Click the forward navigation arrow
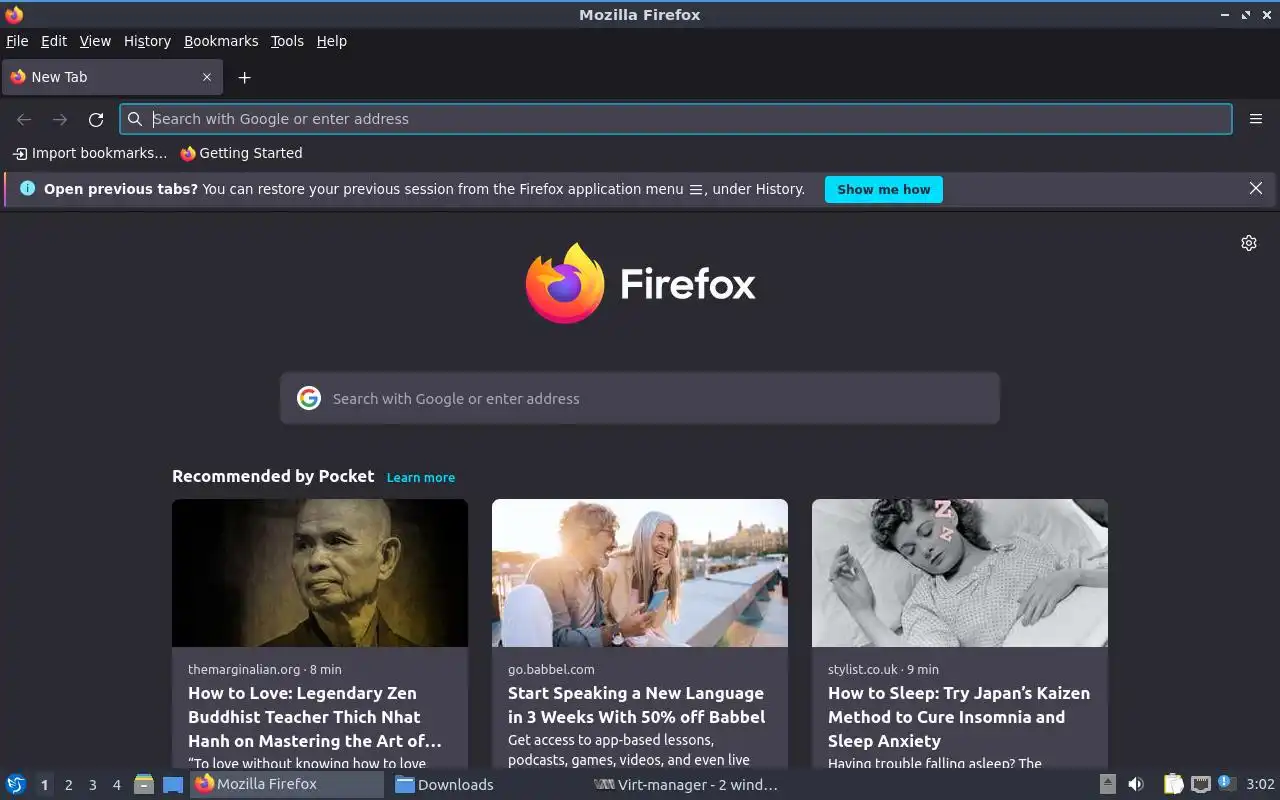Viewport: 1280px width, 800px height. (x=60, y=119)
